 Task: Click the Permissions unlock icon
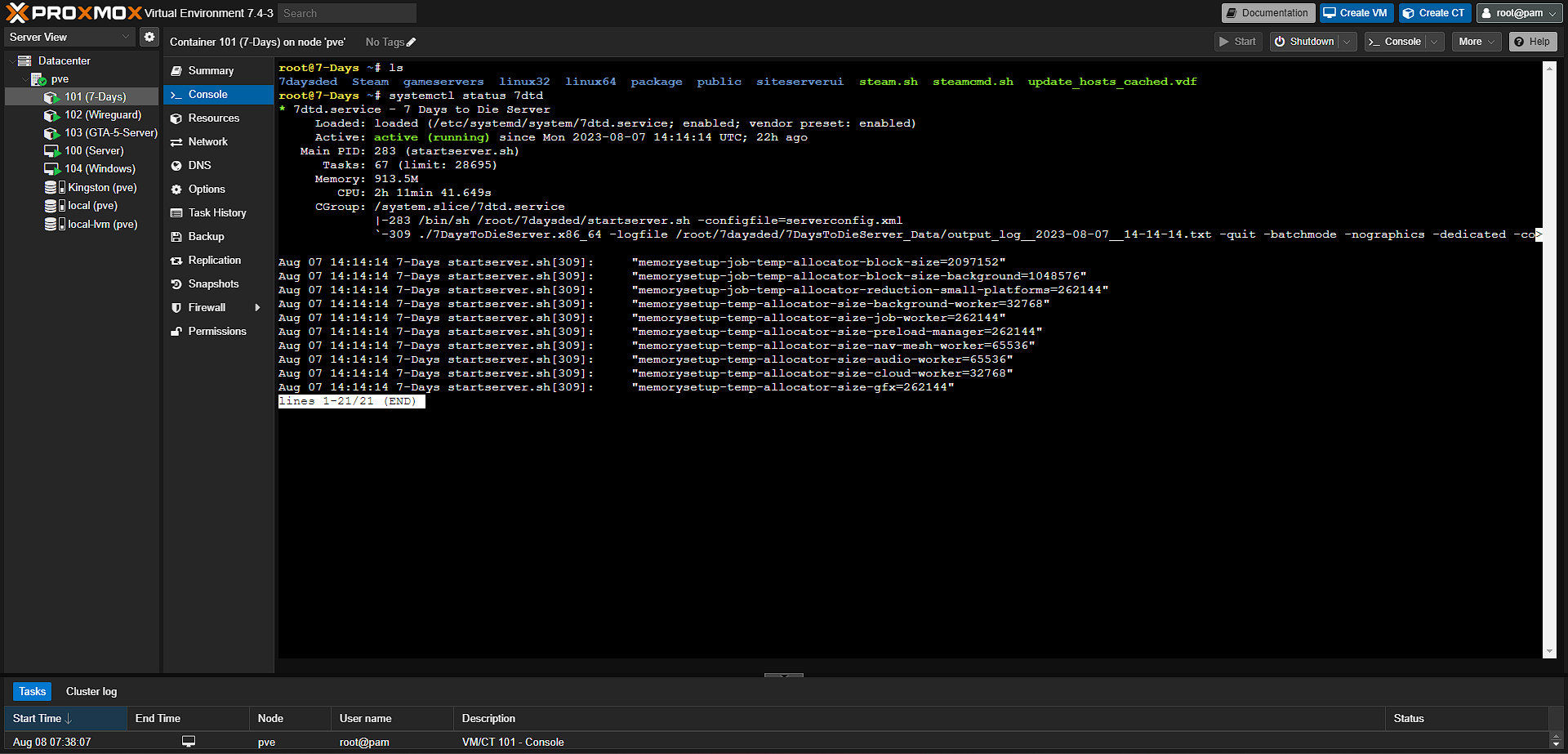tap(176, 332)
